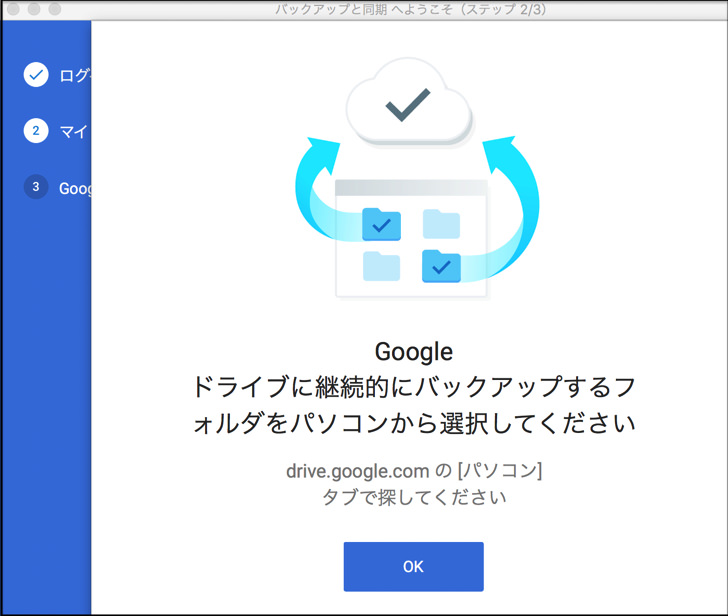
Task: Click the ログ step label in sidebar
Action: pyautogui.click(x=75, y=75)
